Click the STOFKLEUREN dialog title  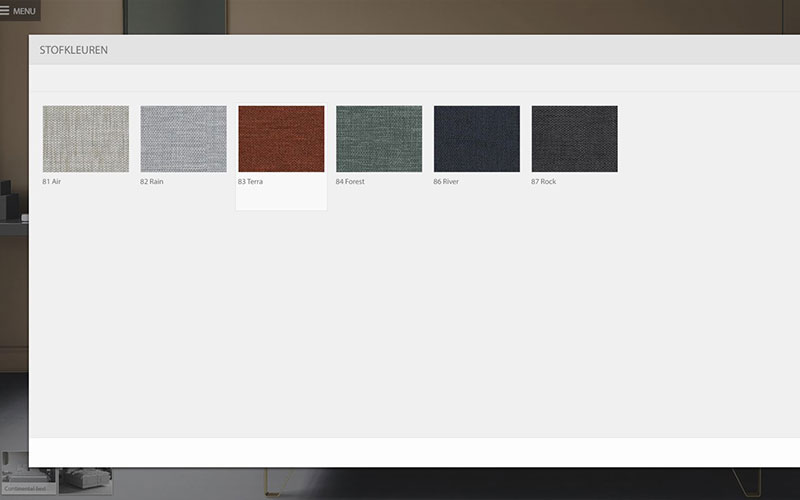74,50
